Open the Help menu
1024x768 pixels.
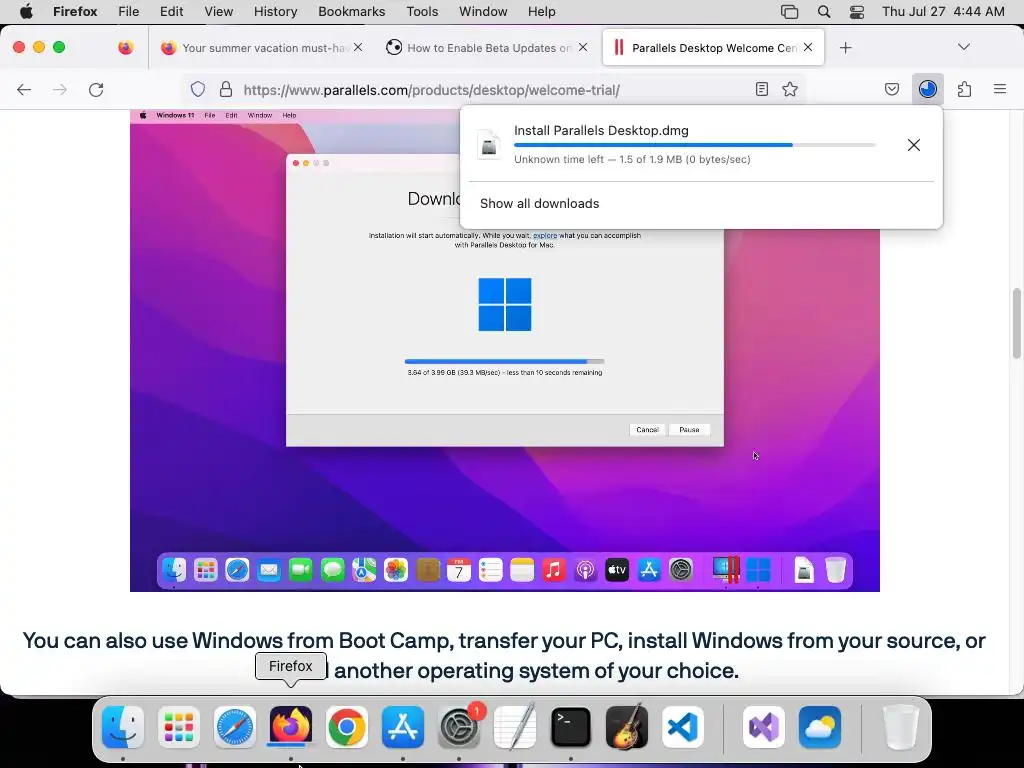[x=541, y=12]
